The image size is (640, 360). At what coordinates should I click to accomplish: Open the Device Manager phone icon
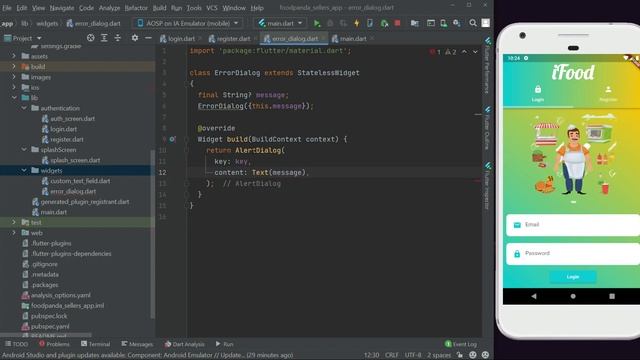(444, 23)
